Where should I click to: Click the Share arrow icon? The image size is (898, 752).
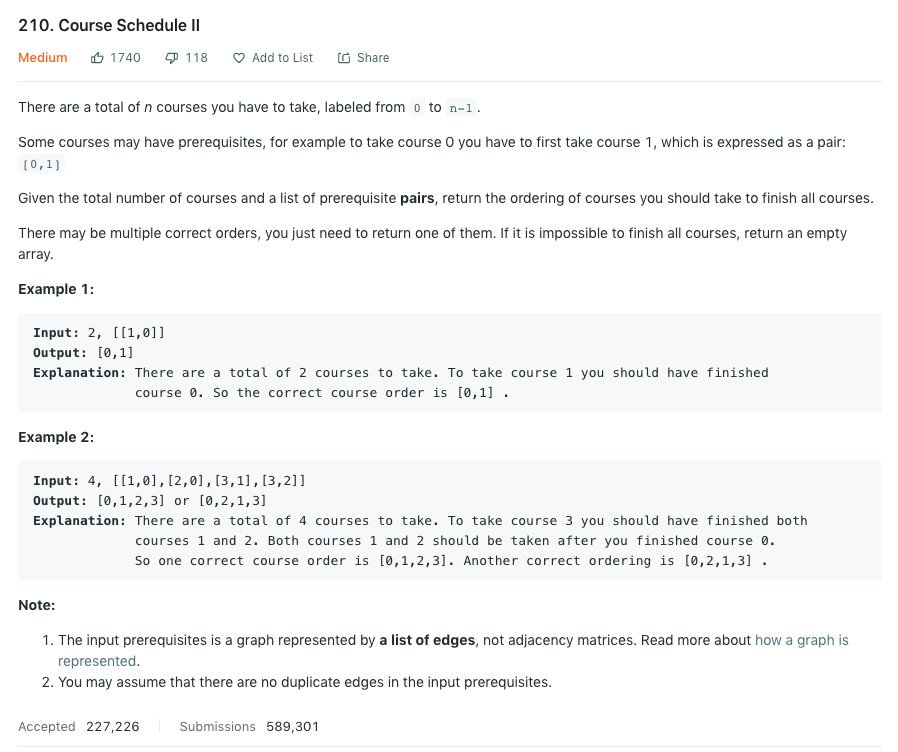344,58
